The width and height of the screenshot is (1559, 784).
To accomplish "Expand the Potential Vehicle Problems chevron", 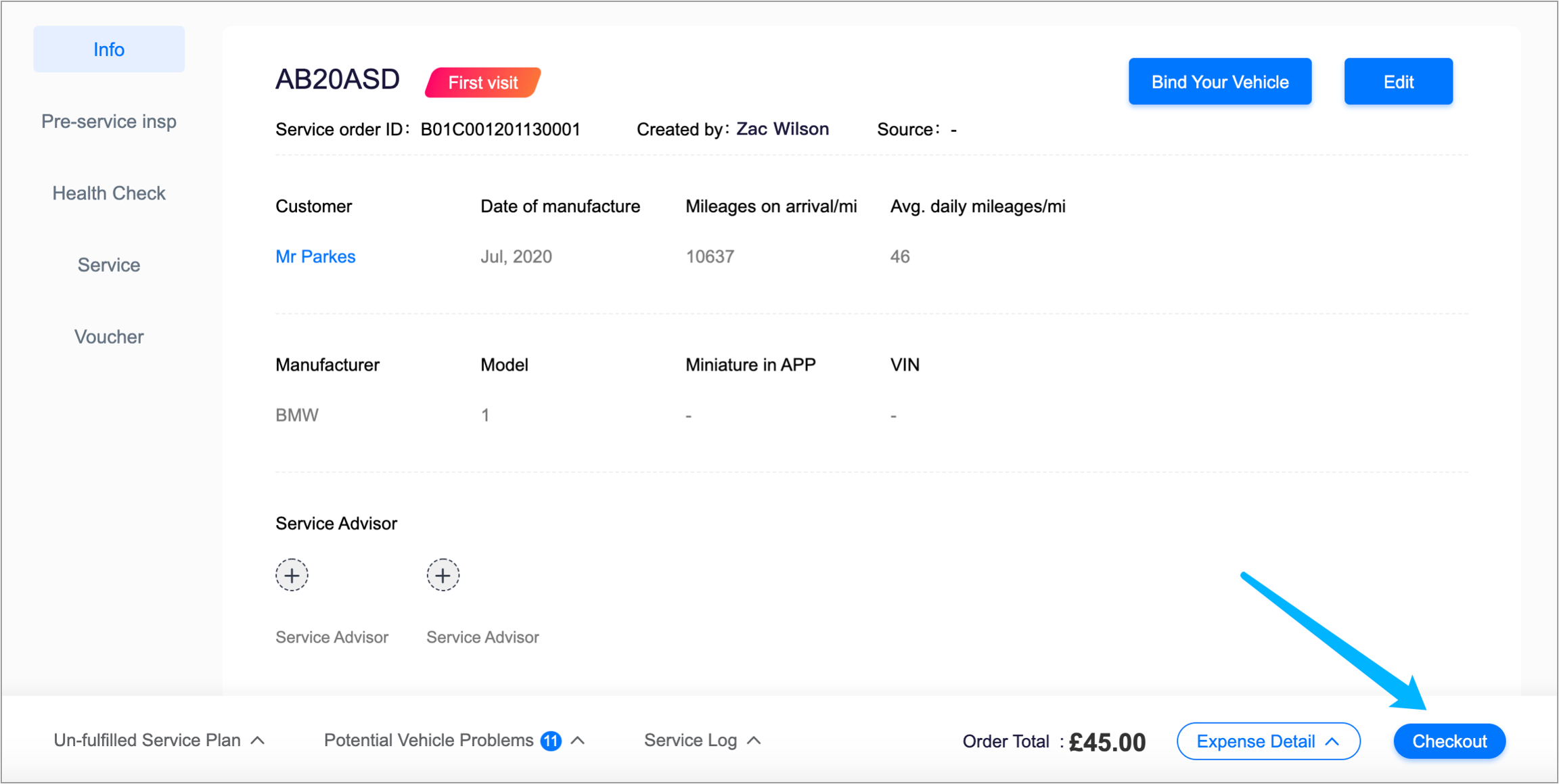I will [578, 741].
